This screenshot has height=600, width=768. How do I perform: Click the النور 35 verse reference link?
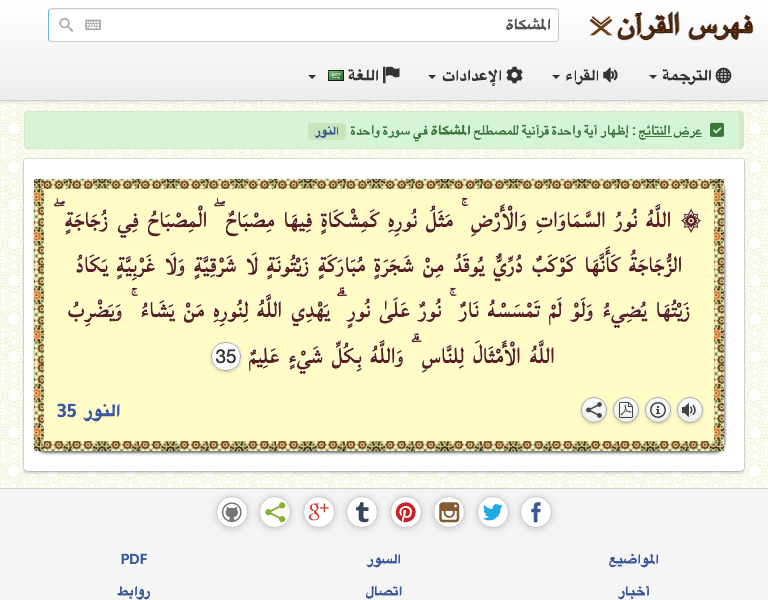[88, 411]
